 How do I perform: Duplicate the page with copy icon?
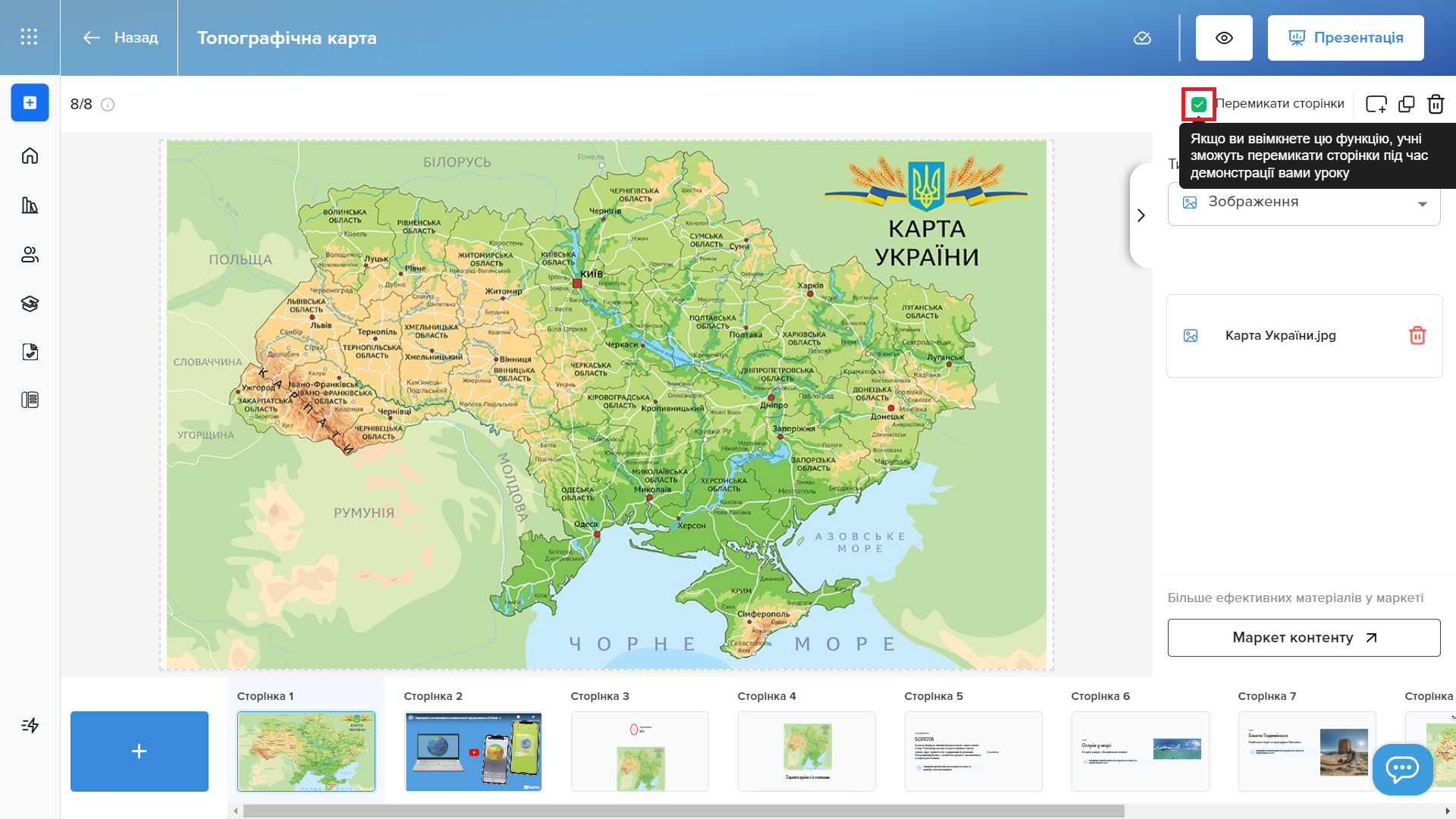click(x=1407, y=104)
